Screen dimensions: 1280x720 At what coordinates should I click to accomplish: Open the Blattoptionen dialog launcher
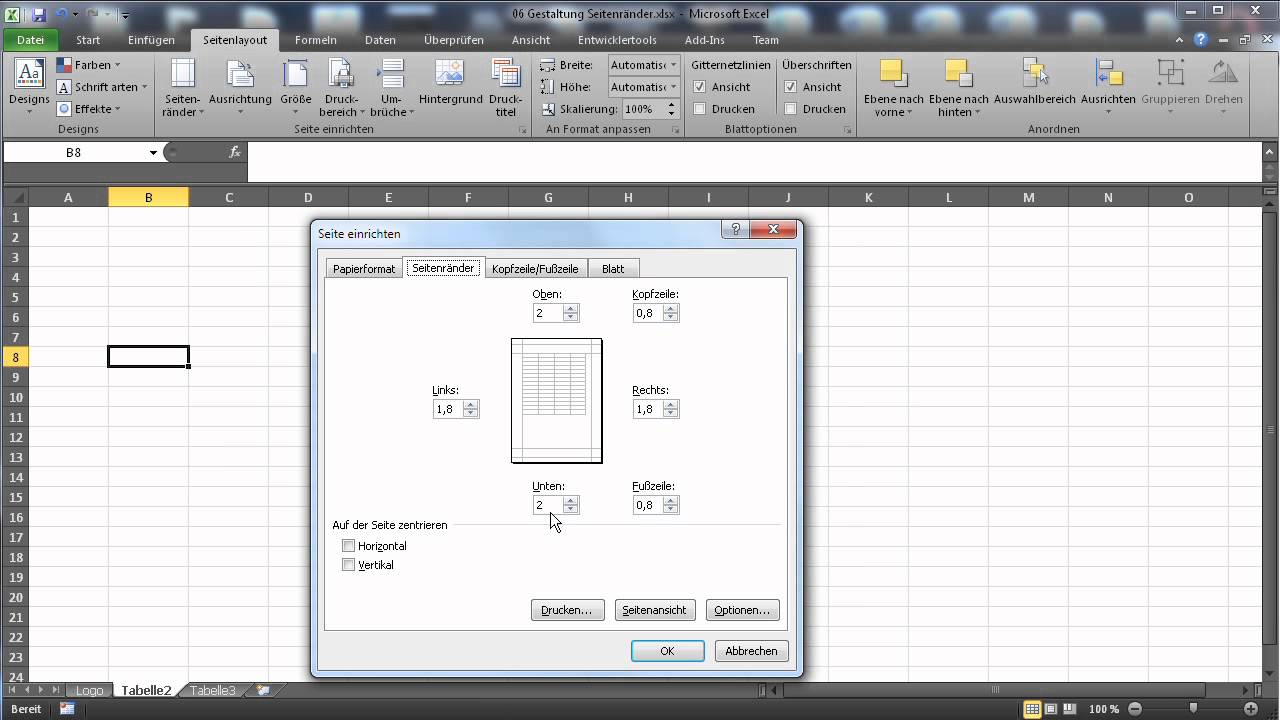coord(848,130)
